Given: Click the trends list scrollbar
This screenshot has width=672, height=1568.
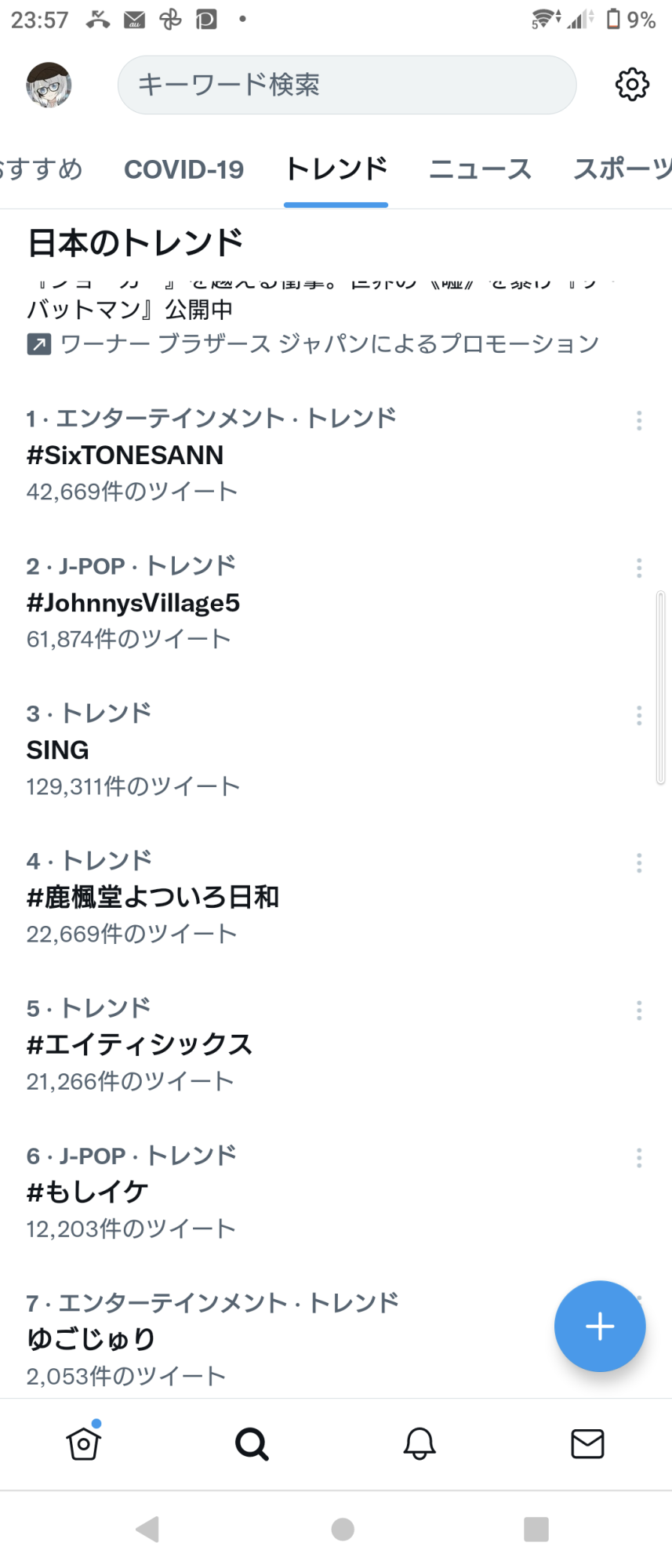Looking at the screenshot, I should (x=661, y=687).
